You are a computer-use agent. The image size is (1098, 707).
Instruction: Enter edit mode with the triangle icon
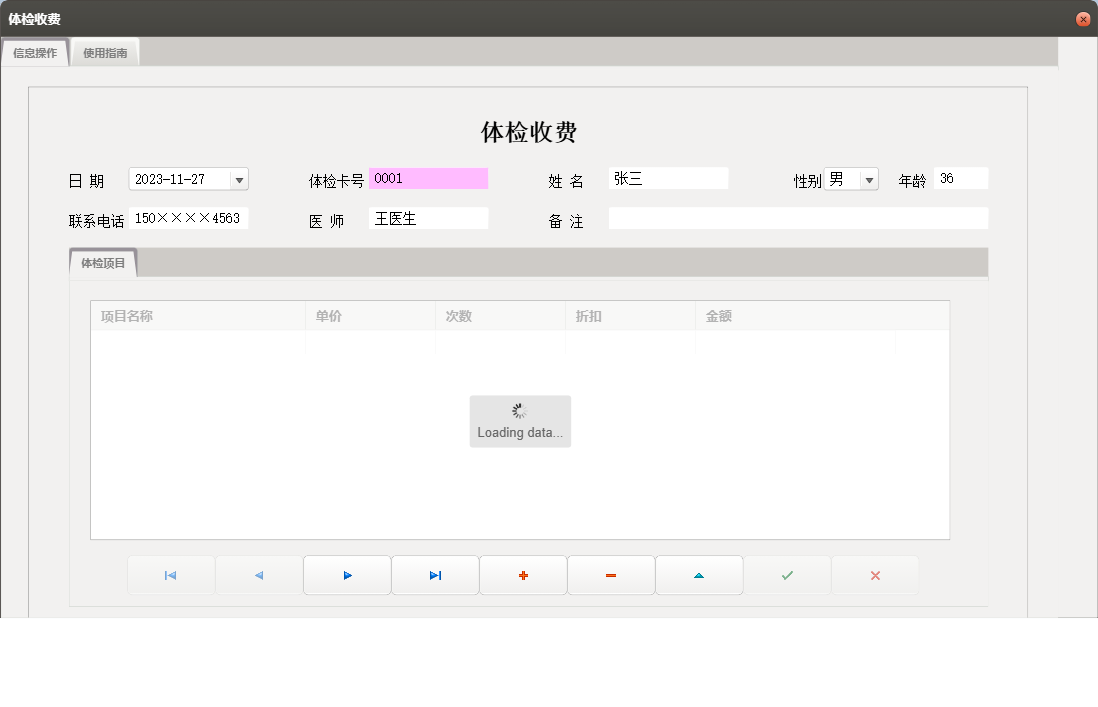[x=699, y=575]
